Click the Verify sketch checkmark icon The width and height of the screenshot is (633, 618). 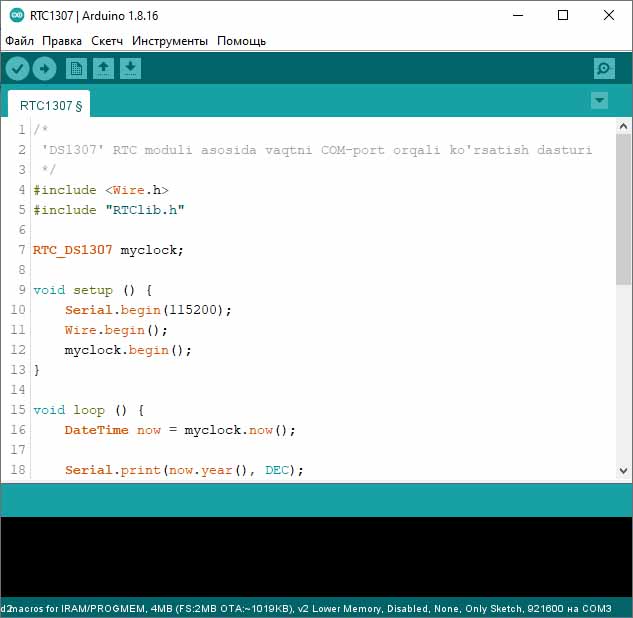click(x=18, y=68)
